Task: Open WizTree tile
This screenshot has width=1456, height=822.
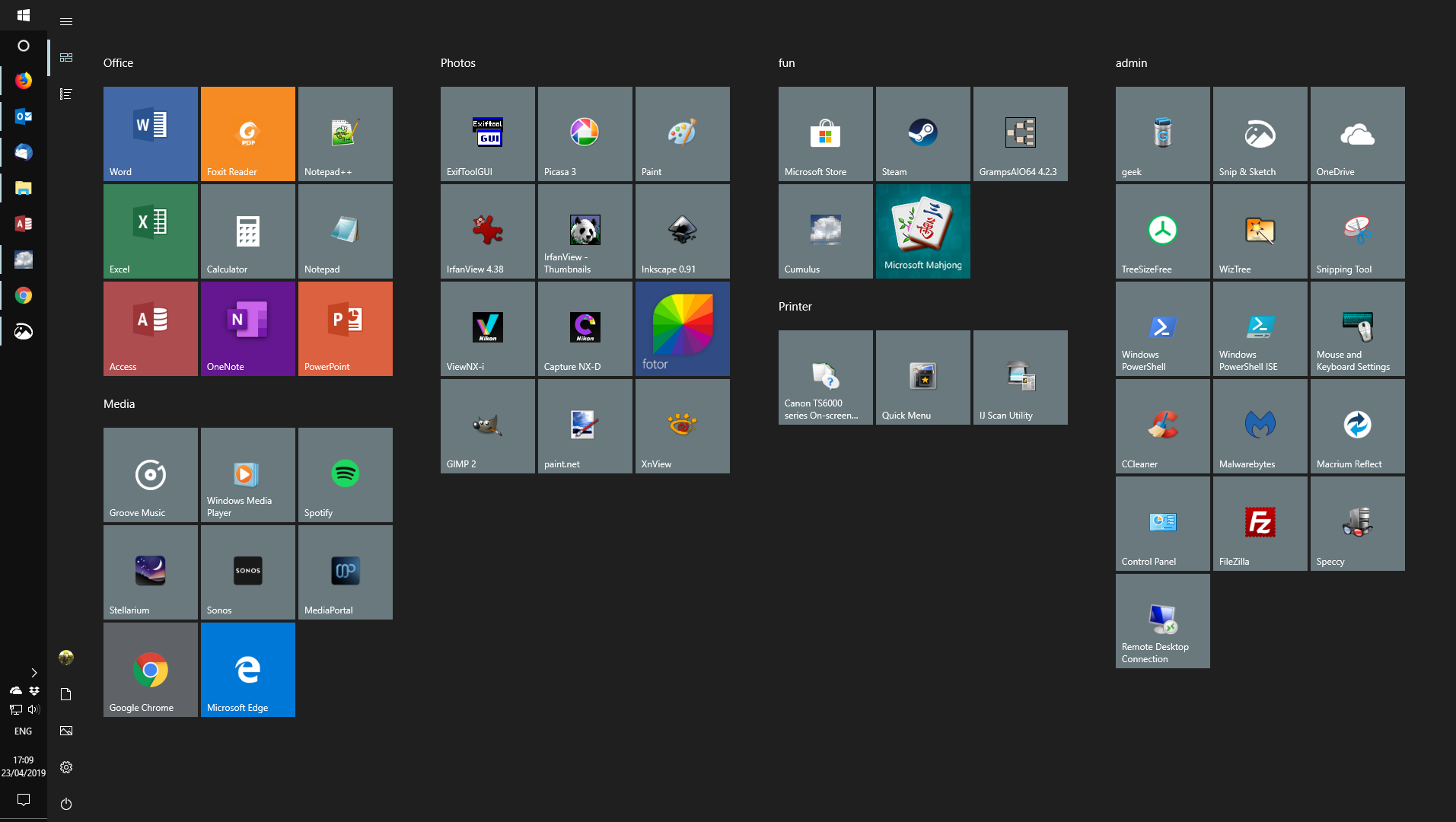Action: click(x=1260, y=231)
